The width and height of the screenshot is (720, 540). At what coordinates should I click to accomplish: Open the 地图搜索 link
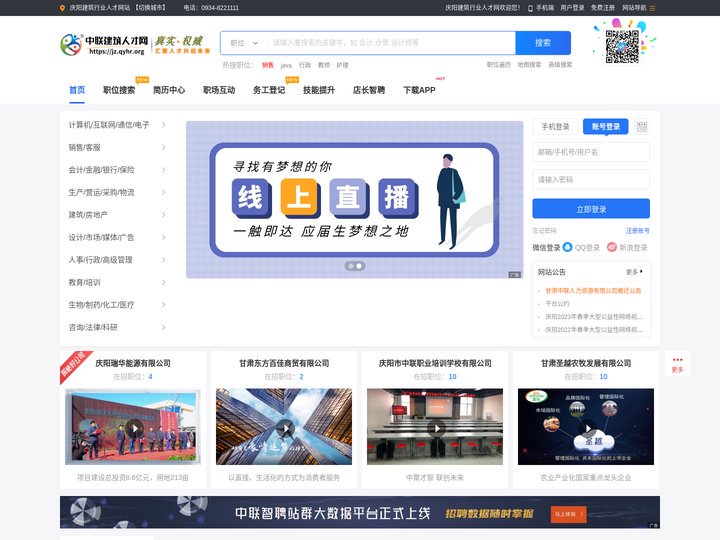coord(529,65)
